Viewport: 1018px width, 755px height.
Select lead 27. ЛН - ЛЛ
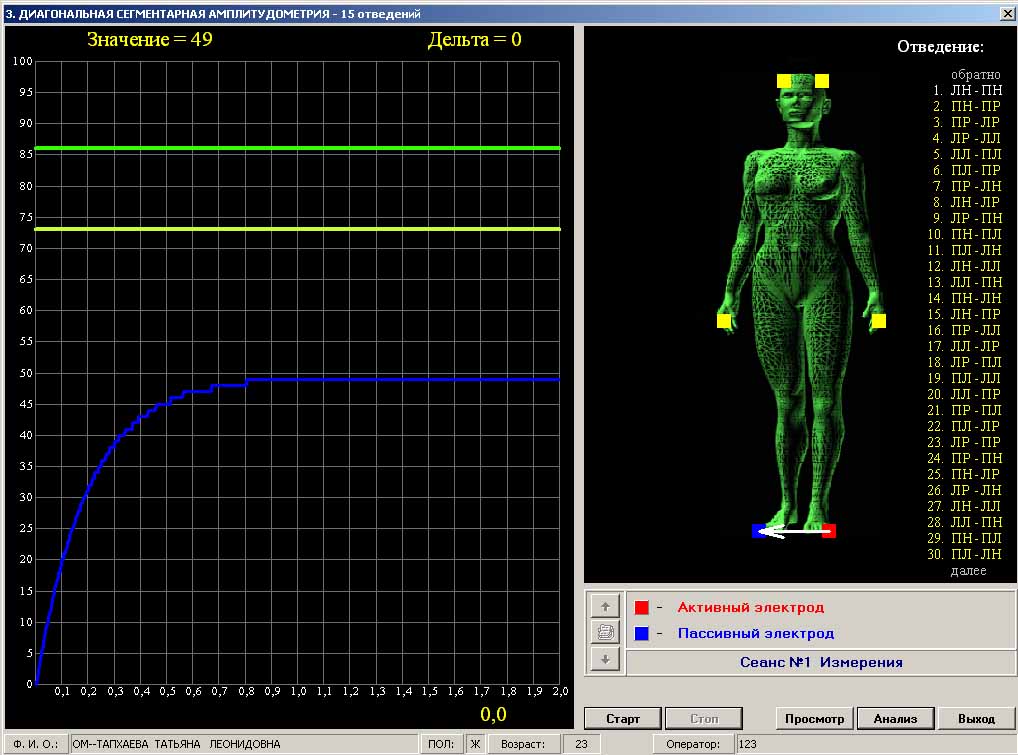click(965, 506)
